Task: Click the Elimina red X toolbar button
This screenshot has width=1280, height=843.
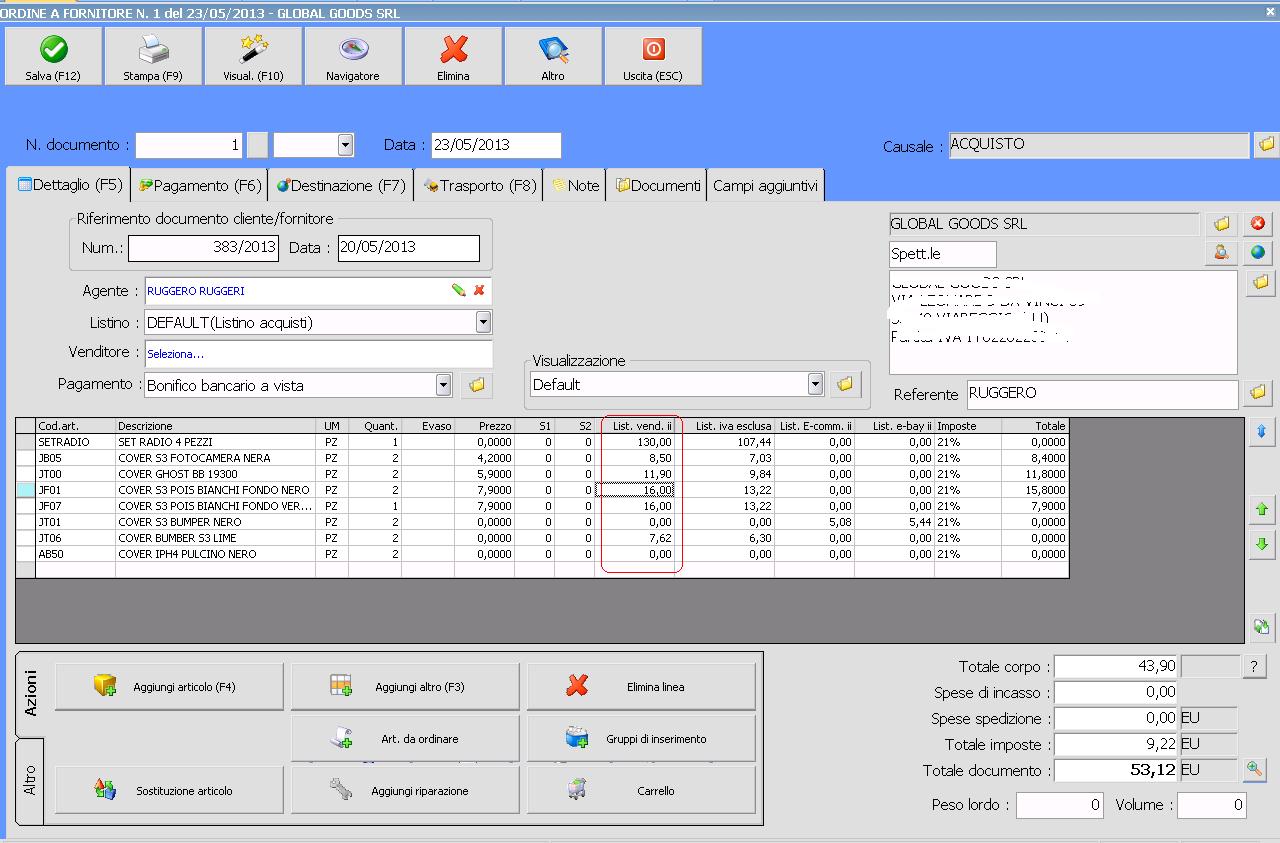Action: 453,56
